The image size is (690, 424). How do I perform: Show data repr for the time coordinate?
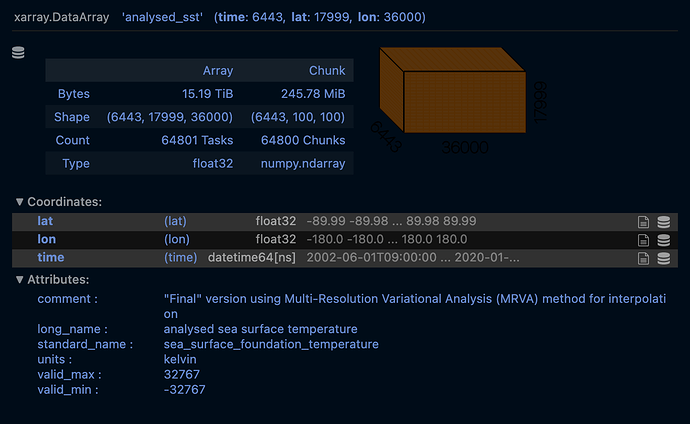coord(664,258)
